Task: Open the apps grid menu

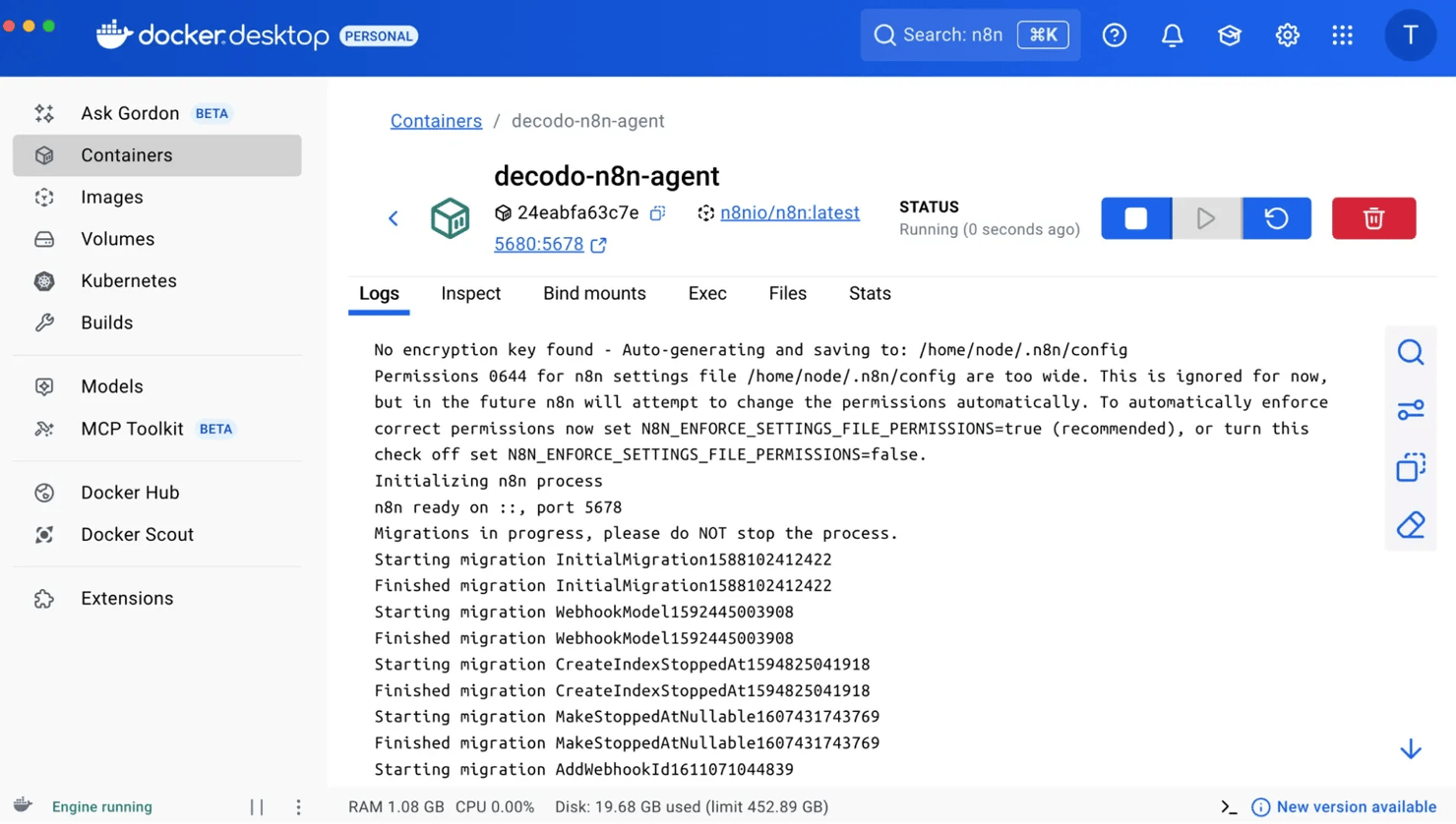Action: pyautogui.click(x=1342, y=35)
